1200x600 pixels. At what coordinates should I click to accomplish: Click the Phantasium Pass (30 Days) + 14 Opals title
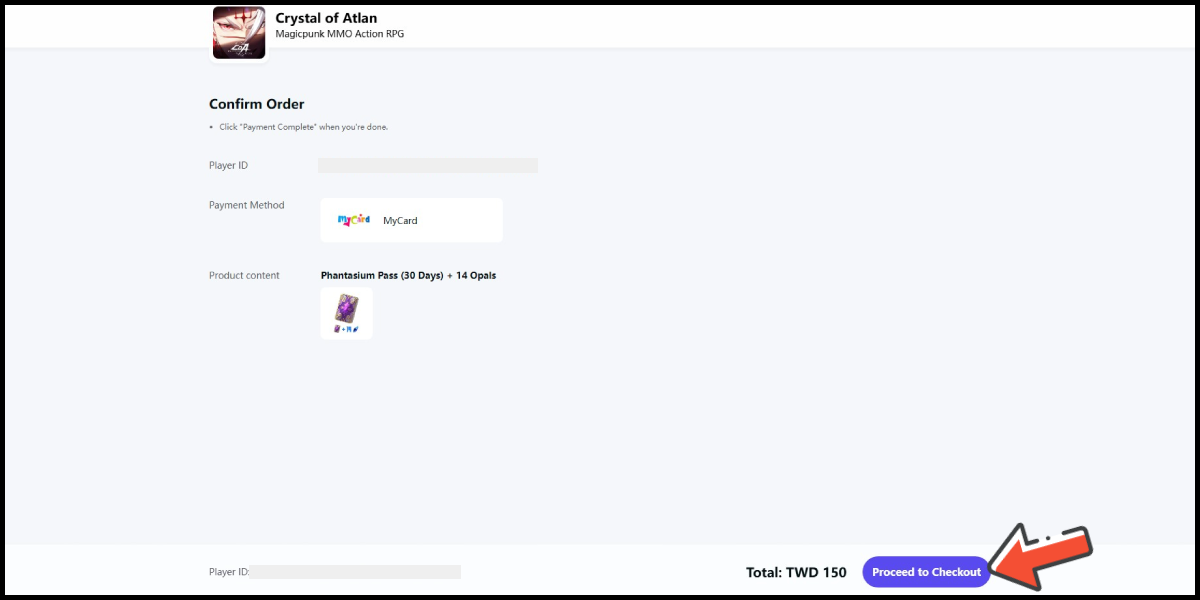click(408, 275)
